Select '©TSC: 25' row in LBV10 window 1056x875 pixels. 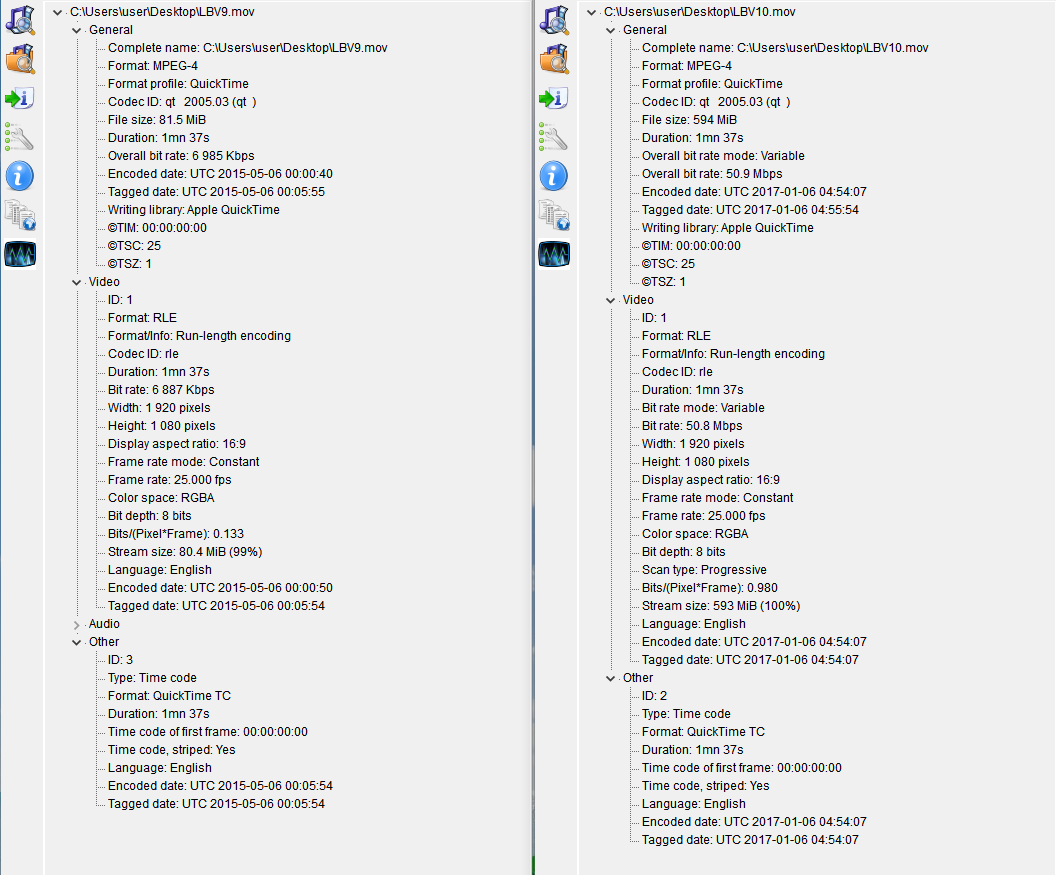pos(668,264)
